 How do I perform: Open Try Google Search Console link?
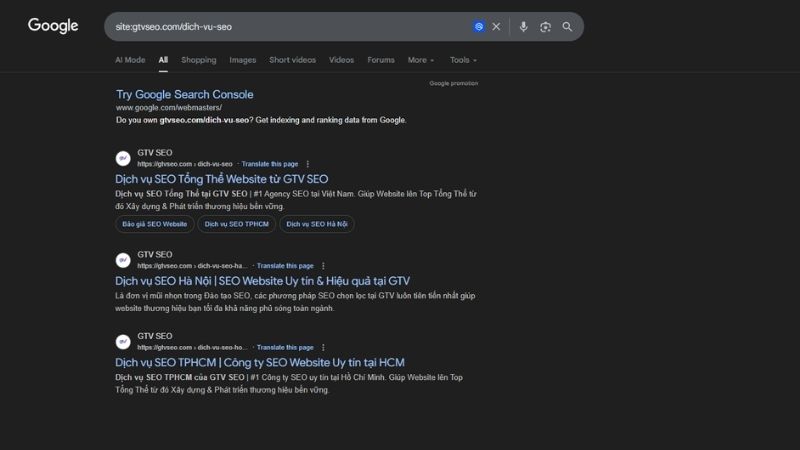click(185, 94)
